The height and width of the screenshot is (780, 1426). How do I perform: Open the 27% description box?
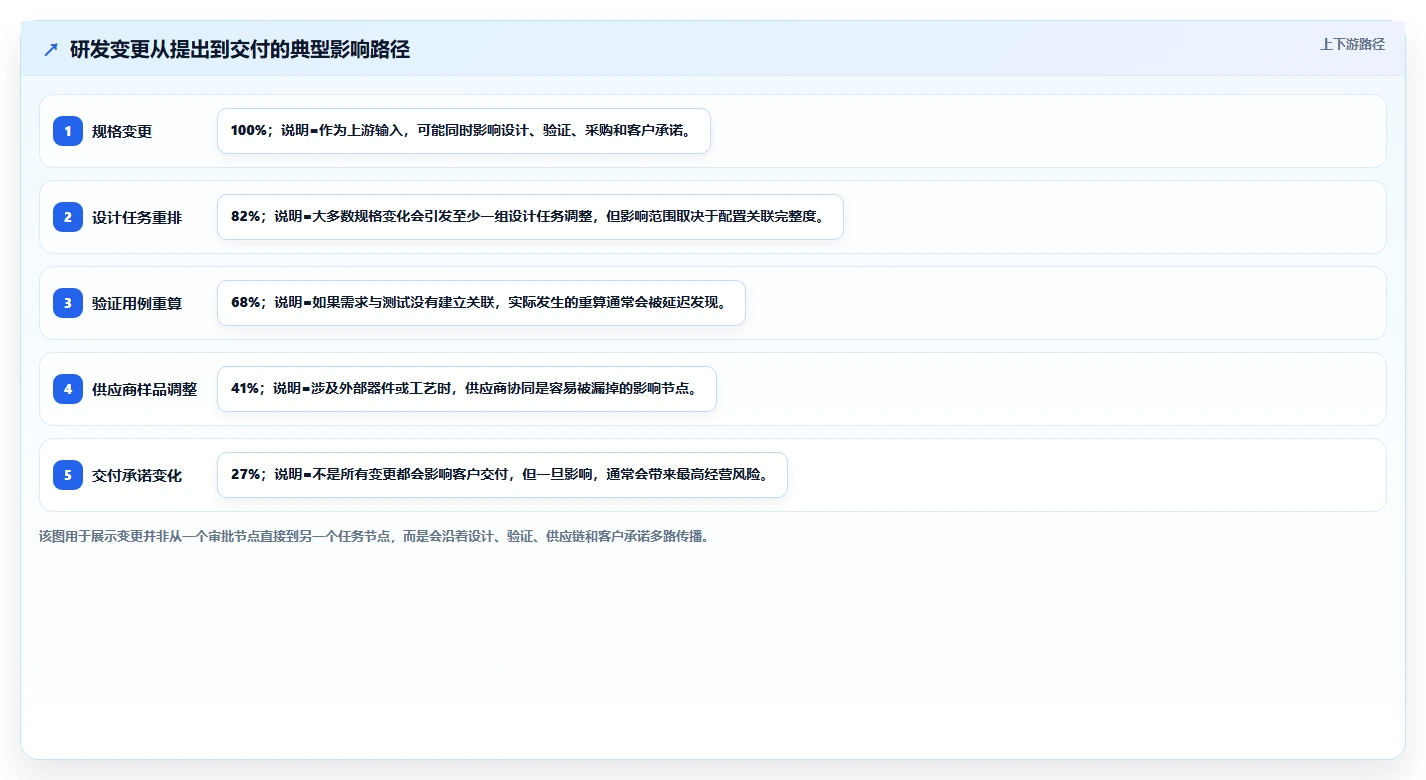[x=502, y=475]
